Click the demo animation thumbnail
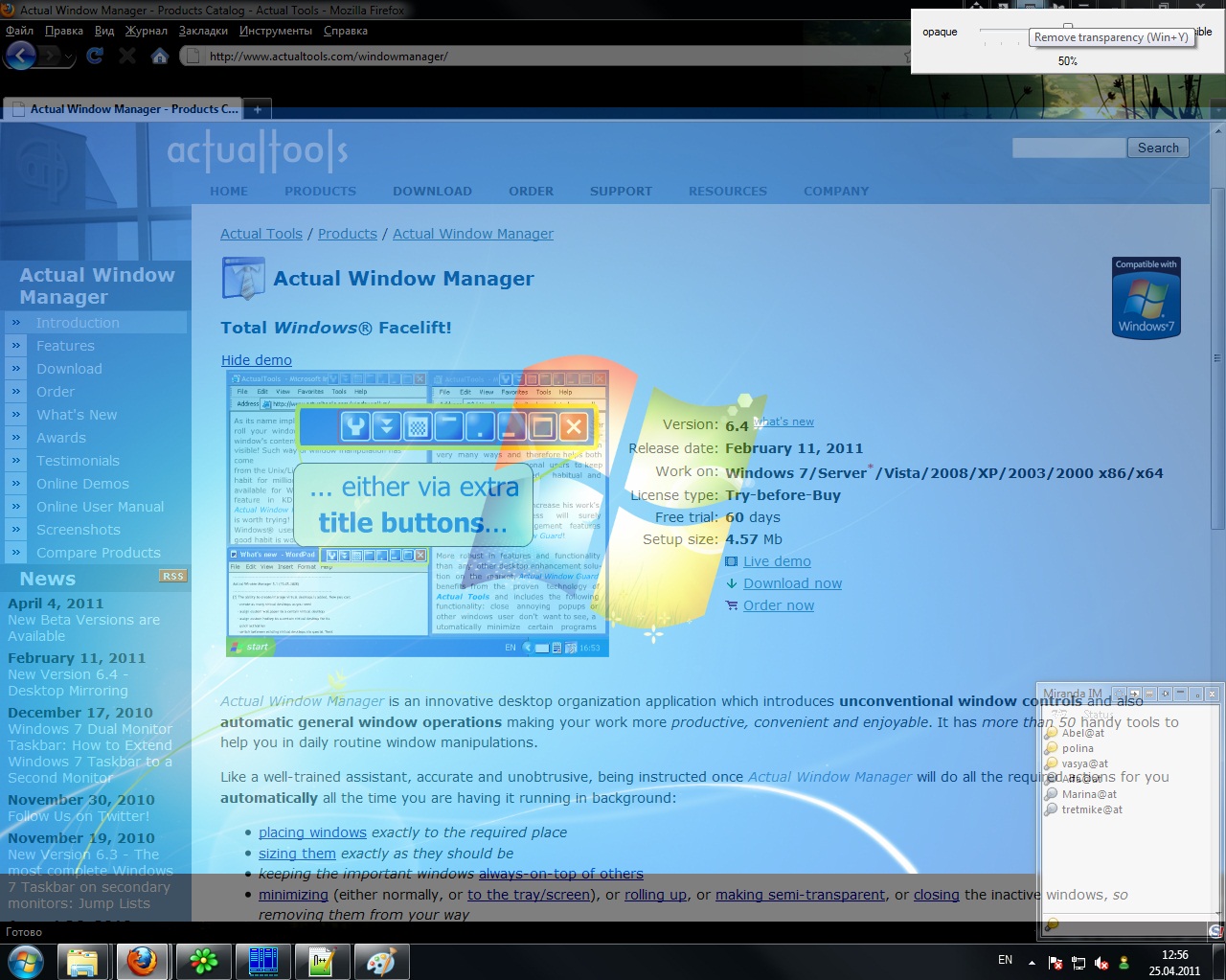The image size is (1226, 980). (418, 513)
